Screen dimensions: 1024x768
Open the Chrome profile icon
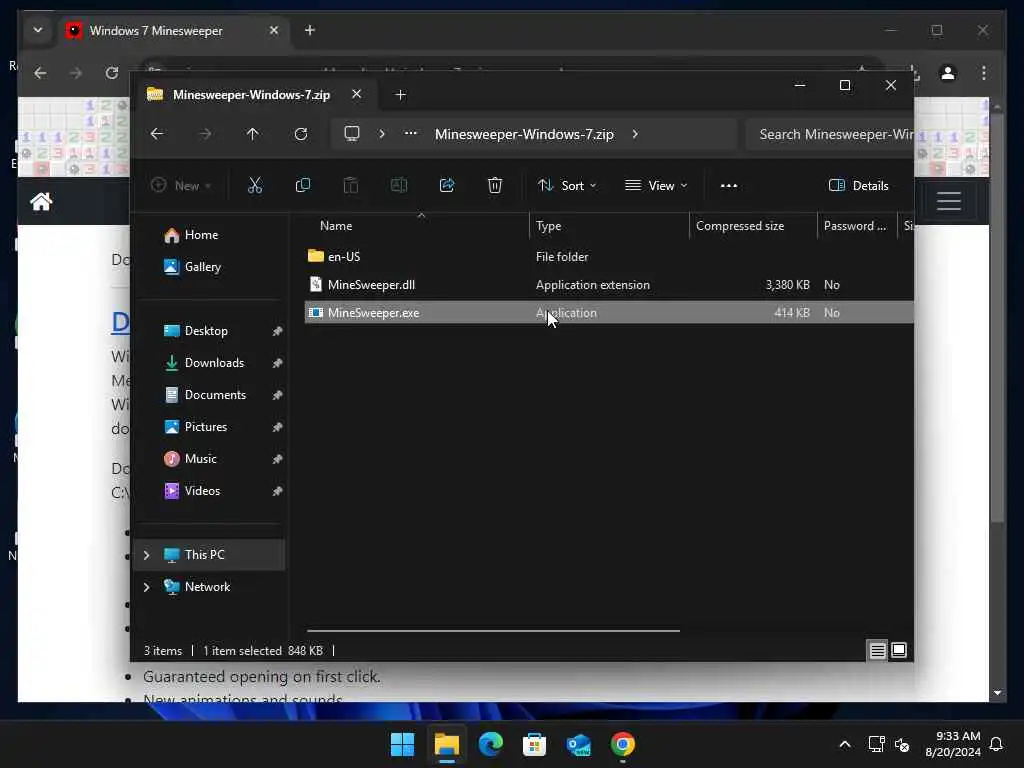coord(948,73)
